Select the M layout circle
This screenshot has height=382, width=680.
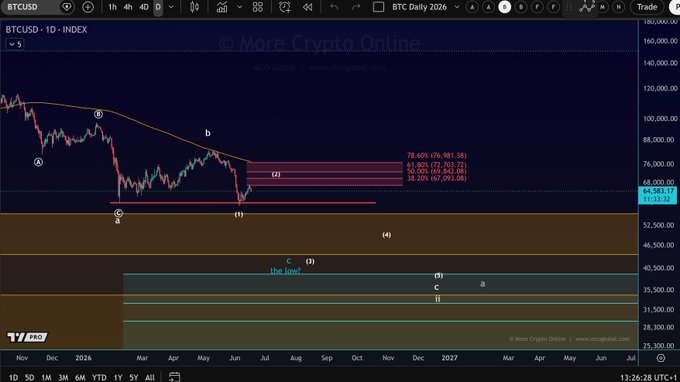(602, 7)
